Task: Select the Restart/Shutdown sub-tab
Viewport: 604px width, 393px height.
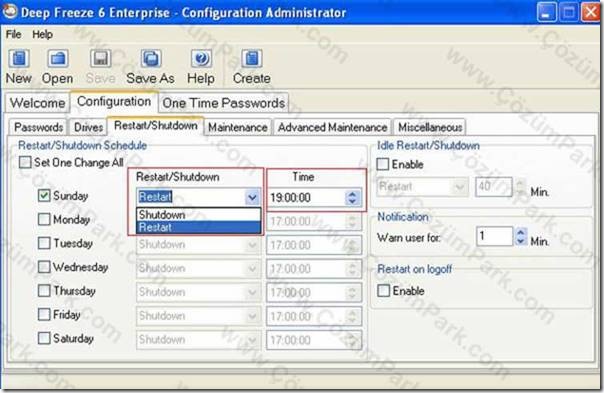Action: (156, 126)
